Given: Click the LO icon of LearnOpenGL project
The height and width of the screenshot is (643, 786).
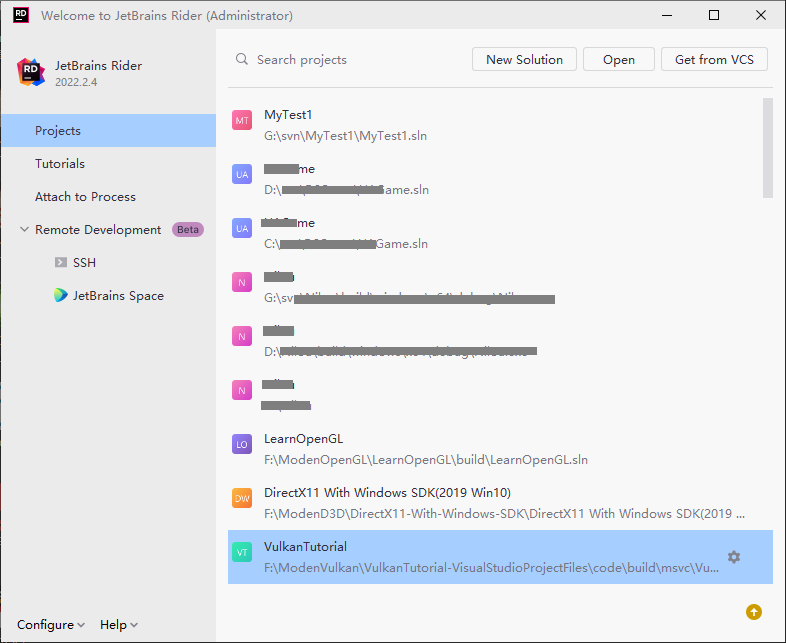Looking at the screenshot, I should click(x=242, y=444).
